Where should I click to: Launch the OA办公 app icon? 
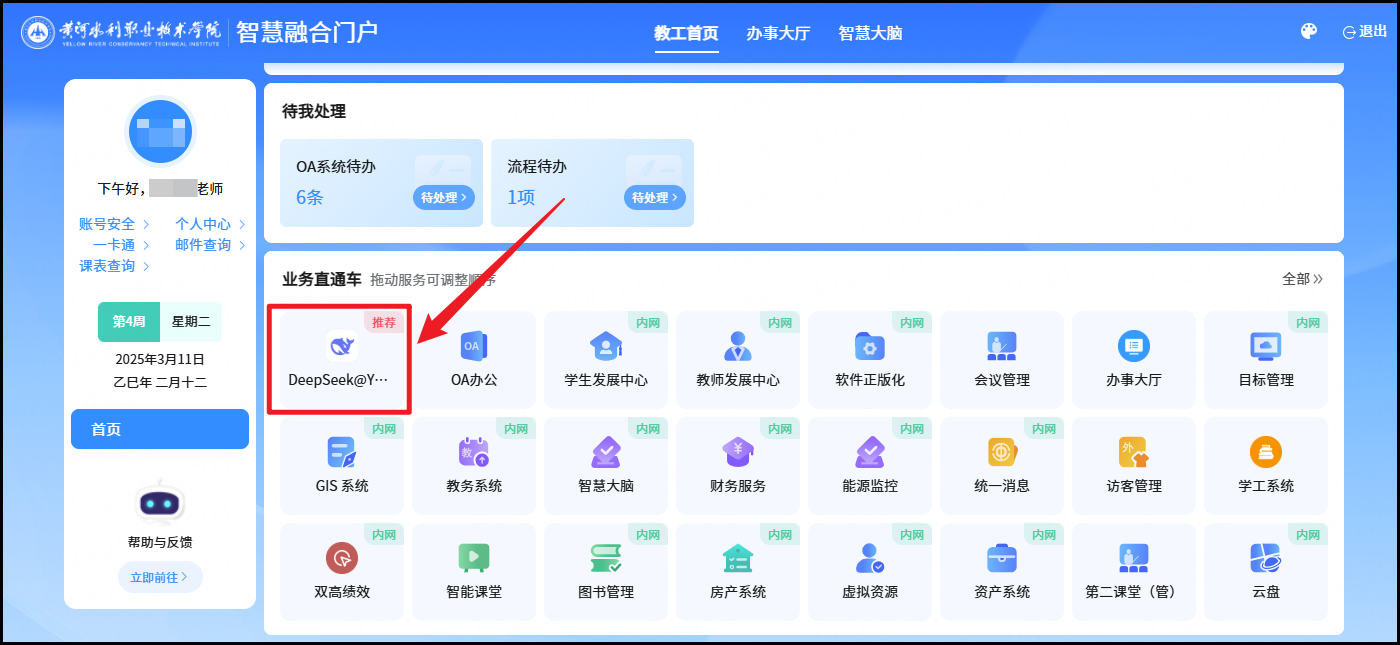click(x=473, y=347)
